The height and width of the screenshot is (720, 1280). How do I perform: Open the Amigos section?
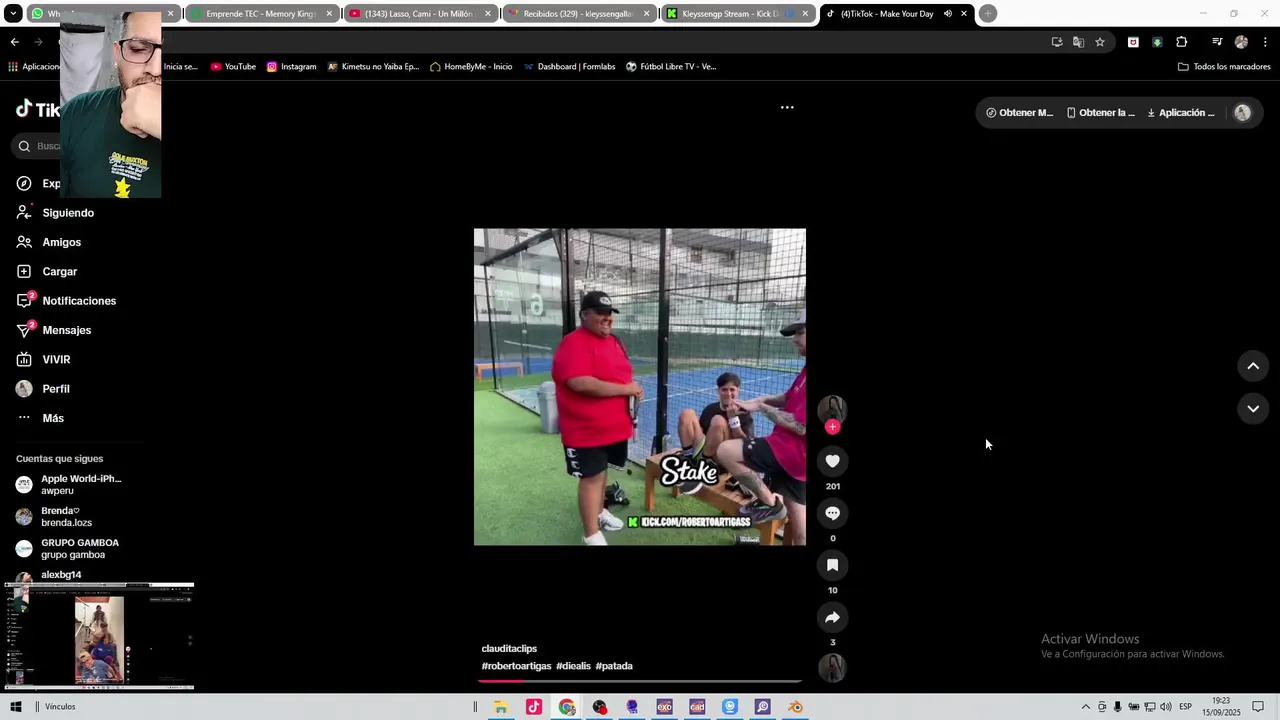tap(61, 242)
